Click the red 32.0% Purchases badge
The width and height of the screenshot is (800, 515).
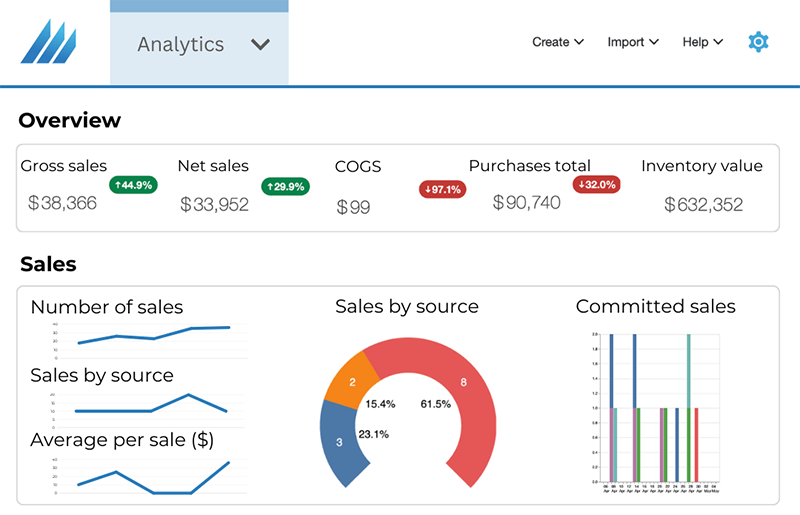596,185
